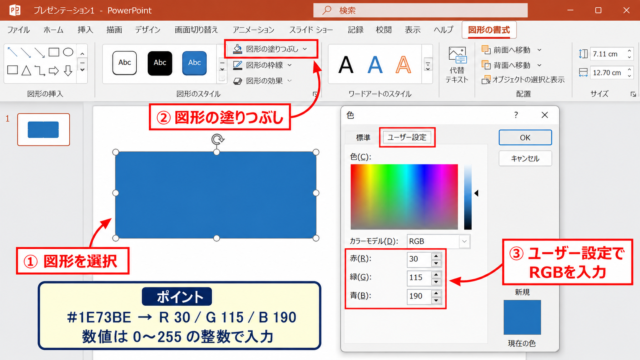Expand the 背面へ移動 dropdown arrow
Screen dimensions: 640x360
[539, 65]
